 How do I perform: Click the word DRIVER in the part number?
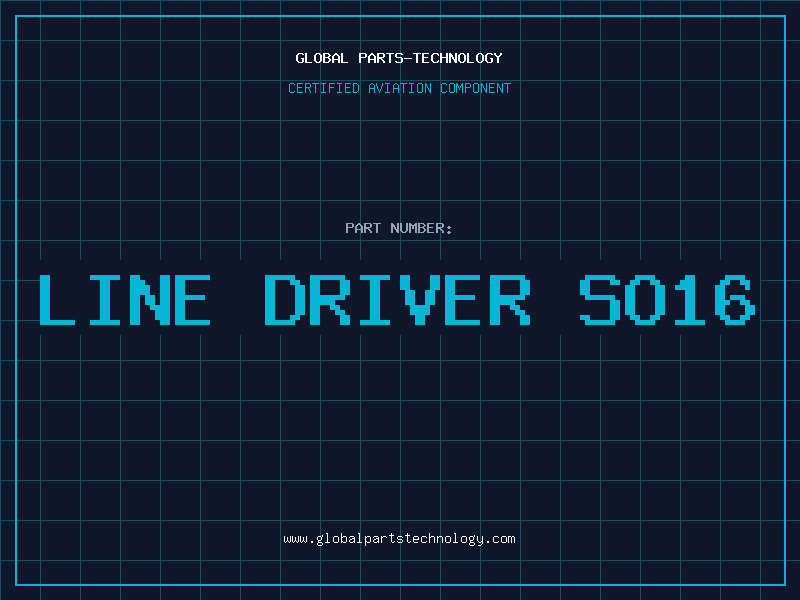(397, 299)
